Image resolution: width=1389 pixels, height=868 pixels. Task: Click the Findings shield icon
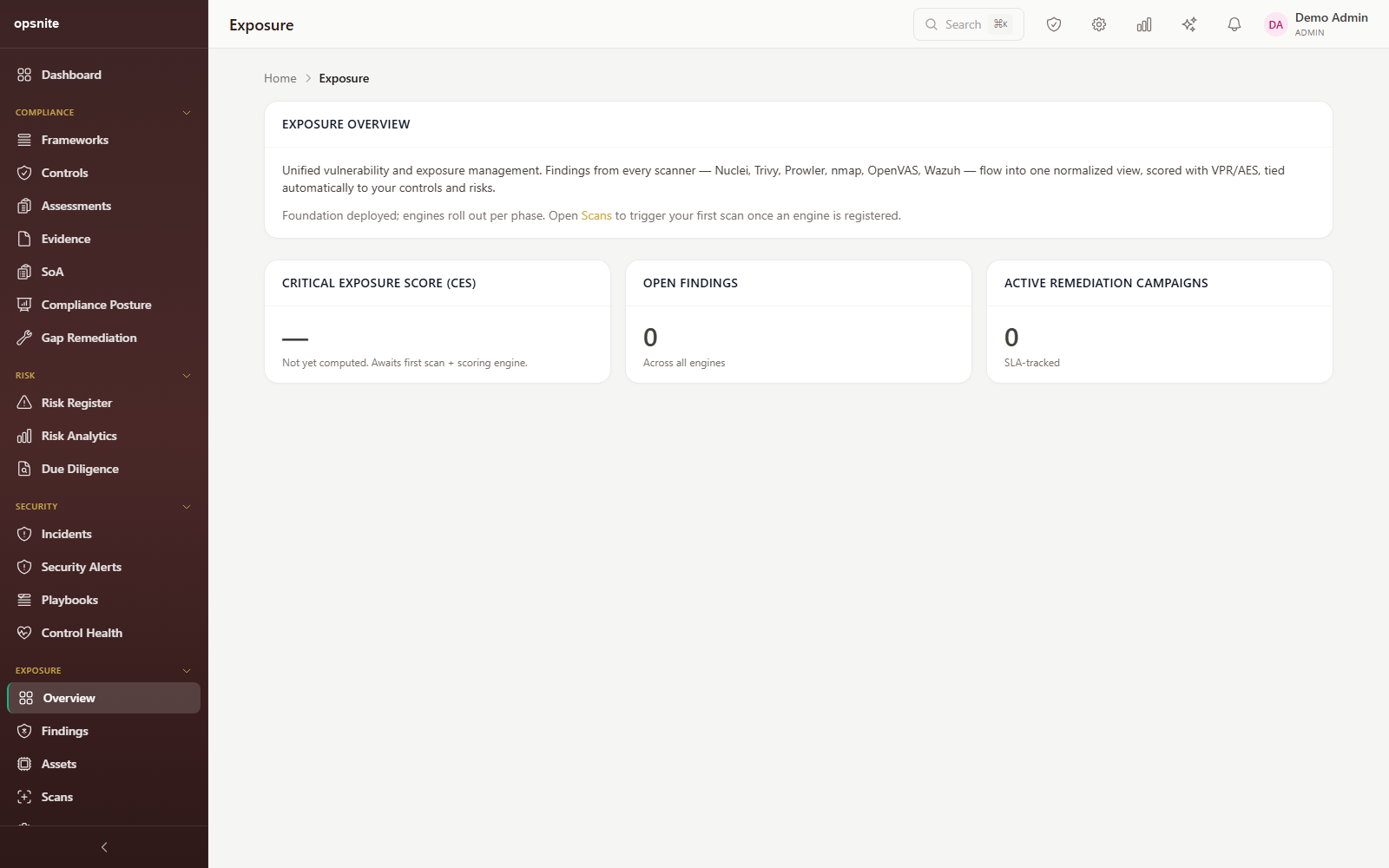click(24, 731)
